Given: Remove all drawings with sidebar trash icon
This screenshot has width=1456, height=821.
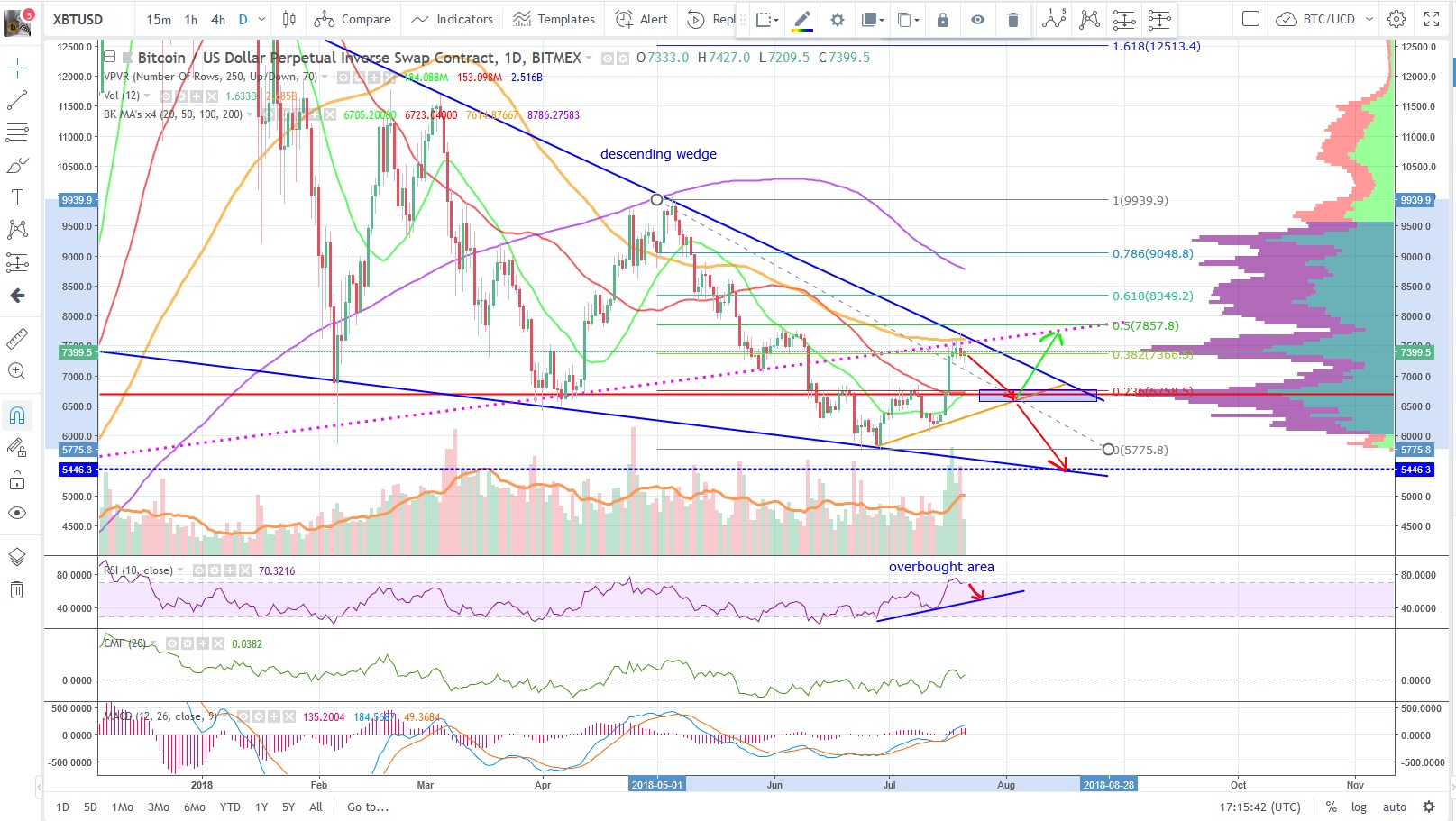Looking at the screenshot, I should pos(17,590).
